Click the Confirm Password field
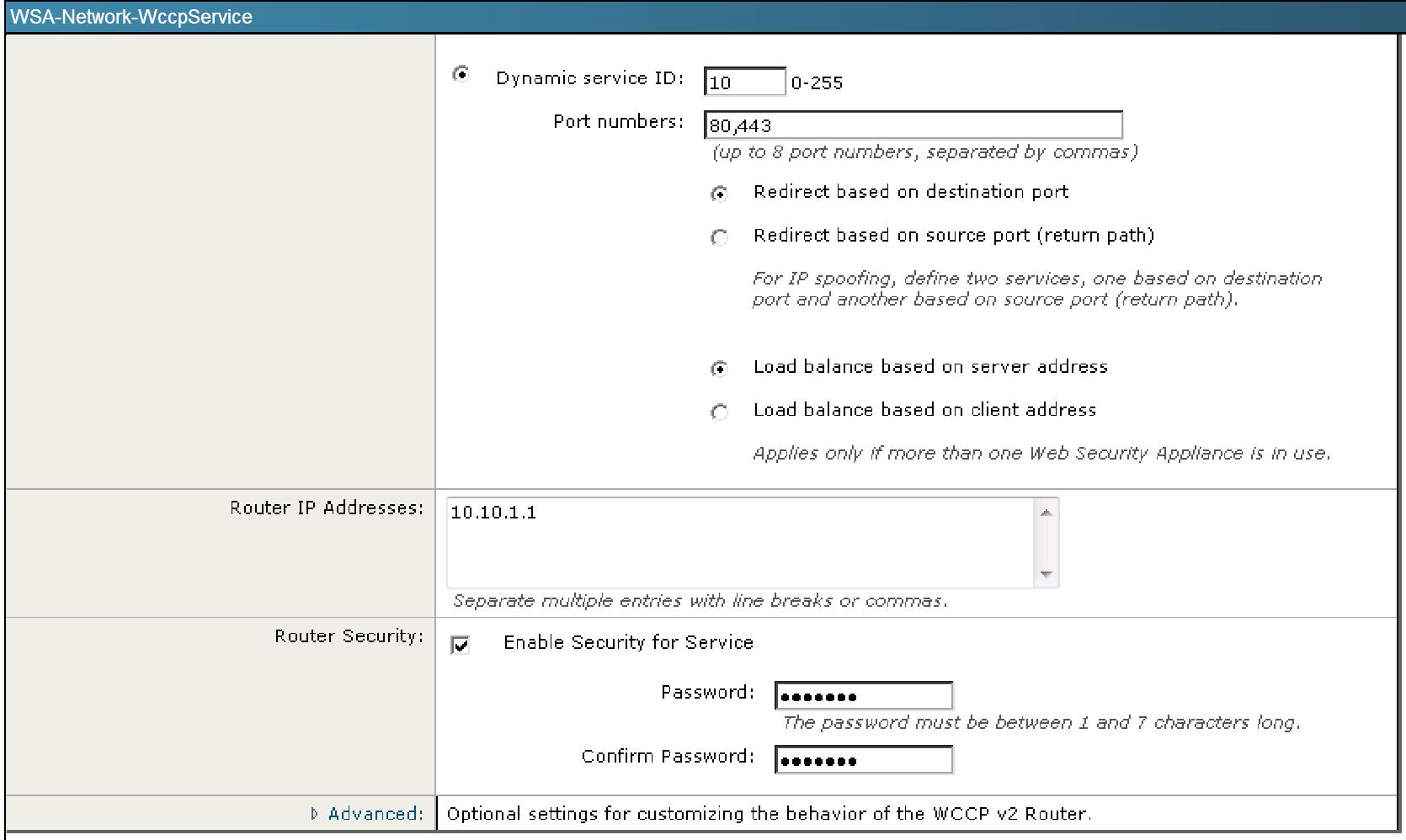The image size is (1406, 840). pos(864,759)
